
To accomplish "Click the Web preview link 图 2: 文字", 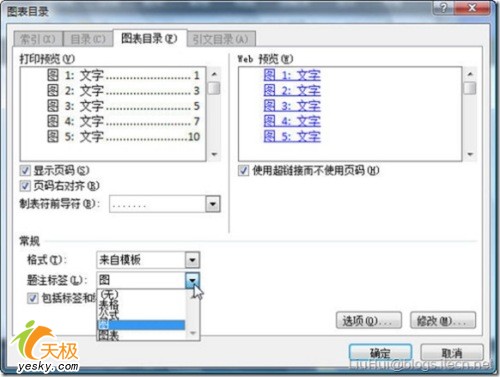I will click(292, 90).
